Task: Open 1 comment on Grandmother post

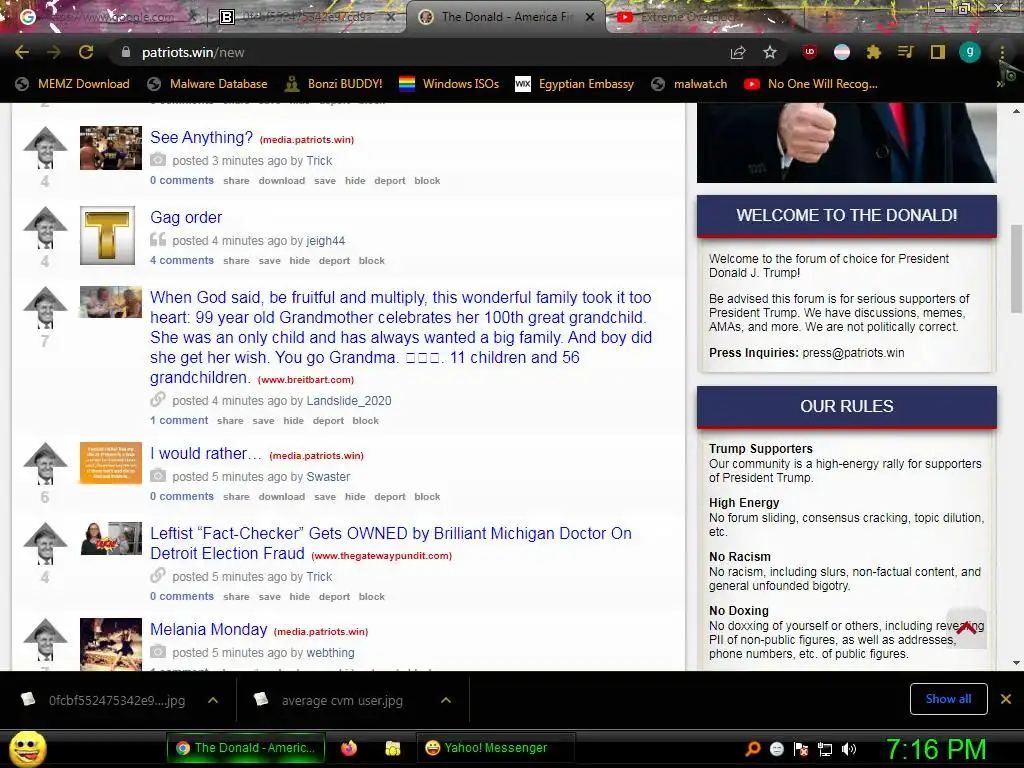Action: tap(180, 420)
